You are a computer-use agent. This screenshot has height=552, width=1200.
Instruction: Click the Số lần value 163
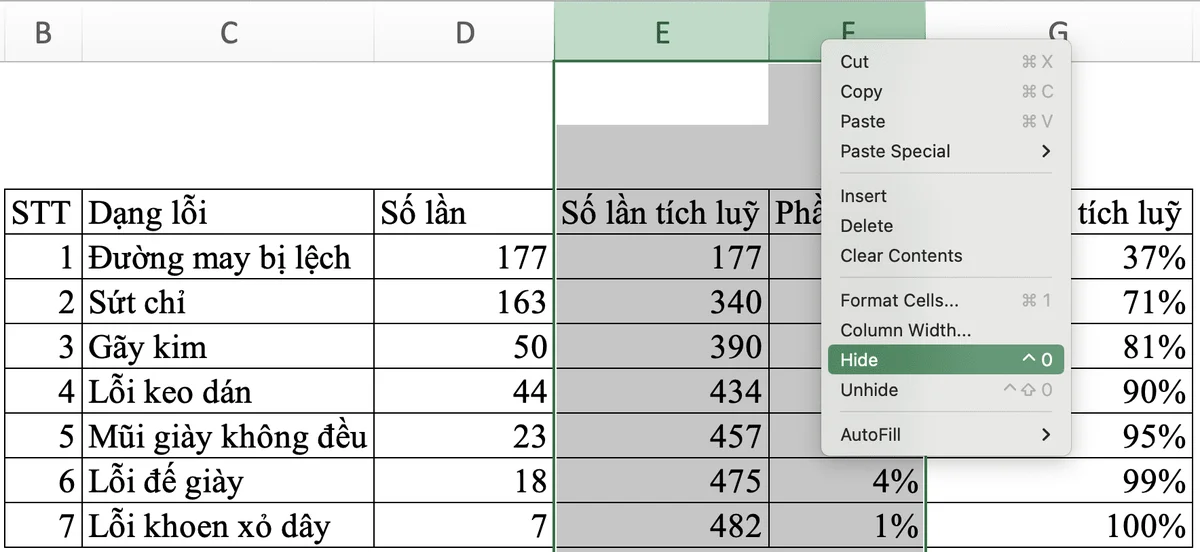(464, 302)
